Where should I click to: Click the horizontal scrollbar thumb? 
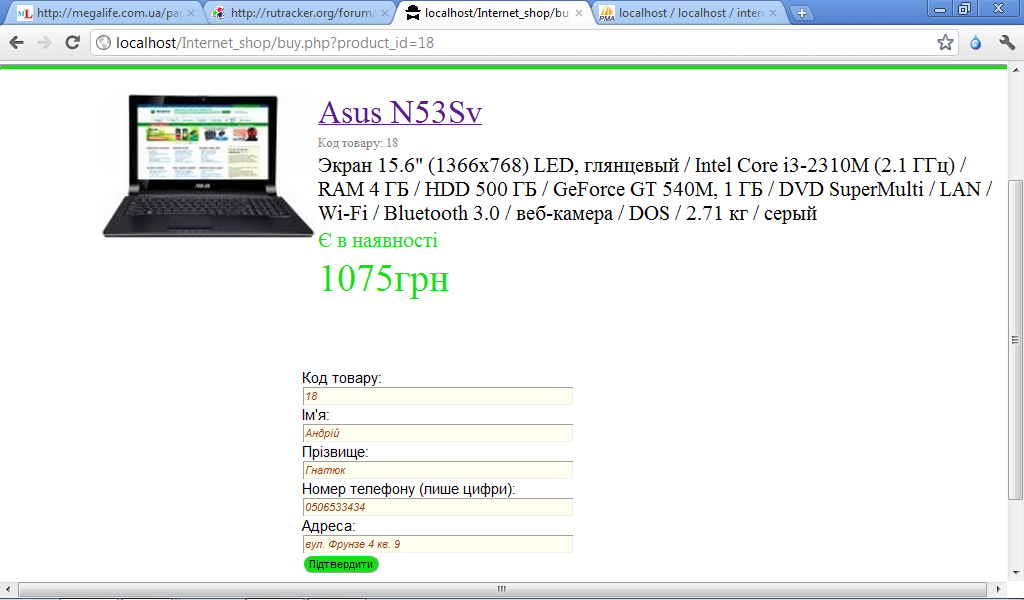click(x=502, y=589)
